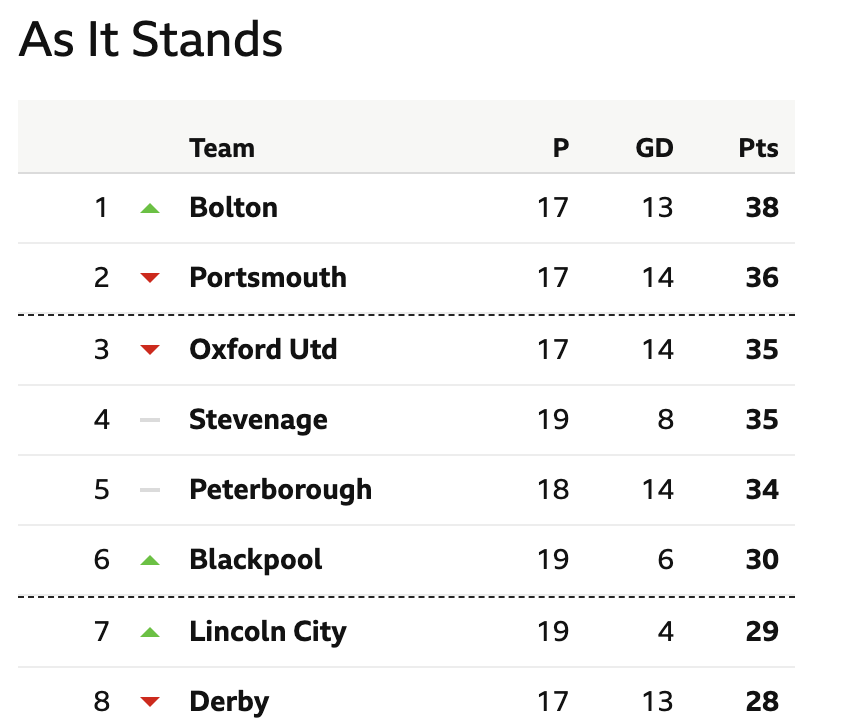858x718 pixels.
Task: Click the red down arrow beside Oxford Utd
Action: [150, 350]
